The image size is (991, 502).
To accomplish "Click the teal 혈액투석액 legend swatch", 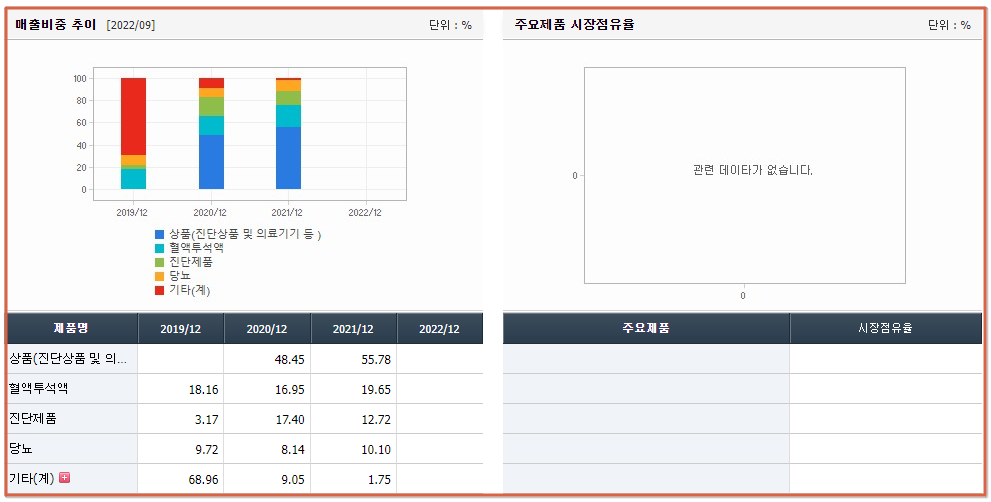I will 159,248.
